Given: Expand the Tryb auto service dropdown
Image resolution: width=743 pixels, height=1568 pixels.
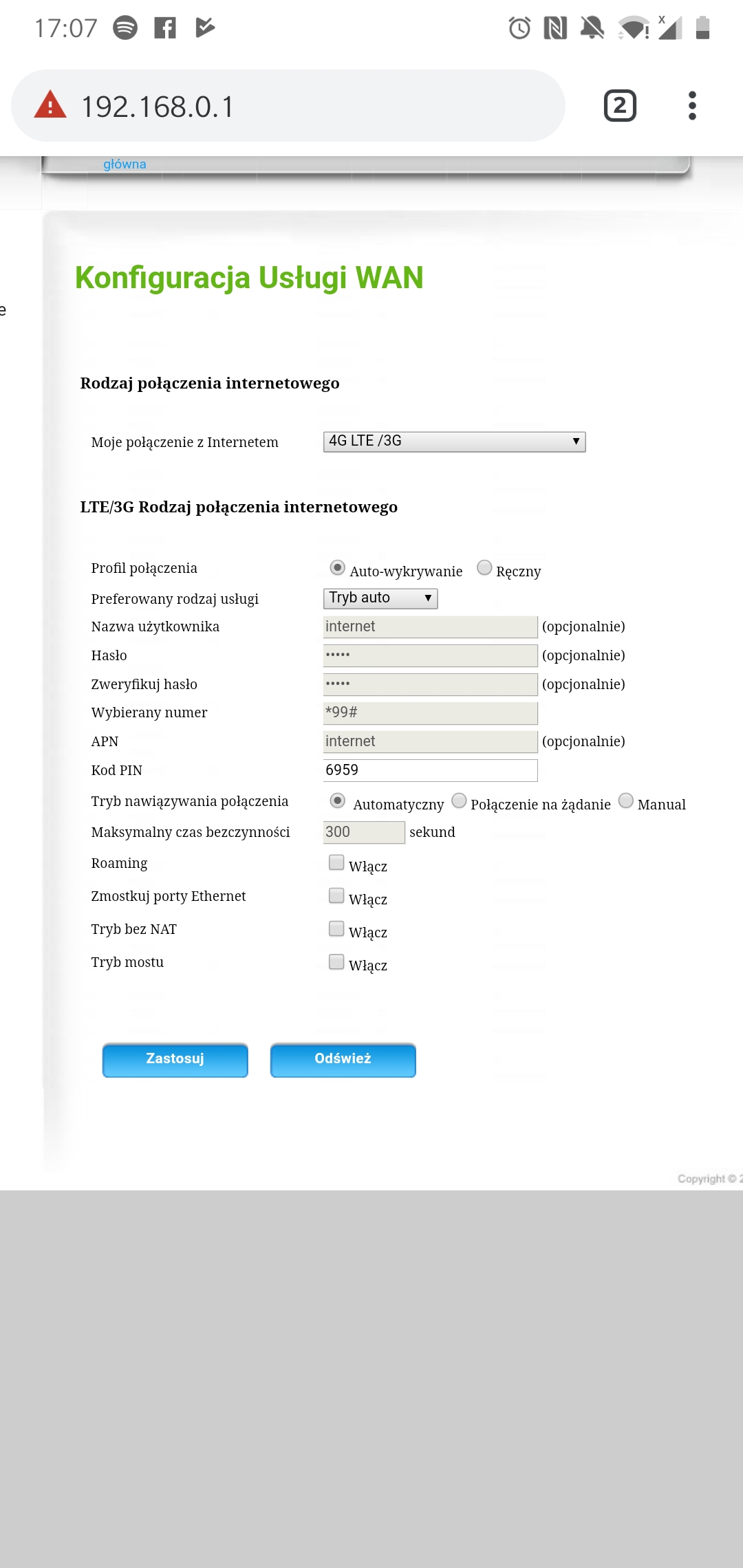Looking at the screenshot, I should tap(380, 598).
